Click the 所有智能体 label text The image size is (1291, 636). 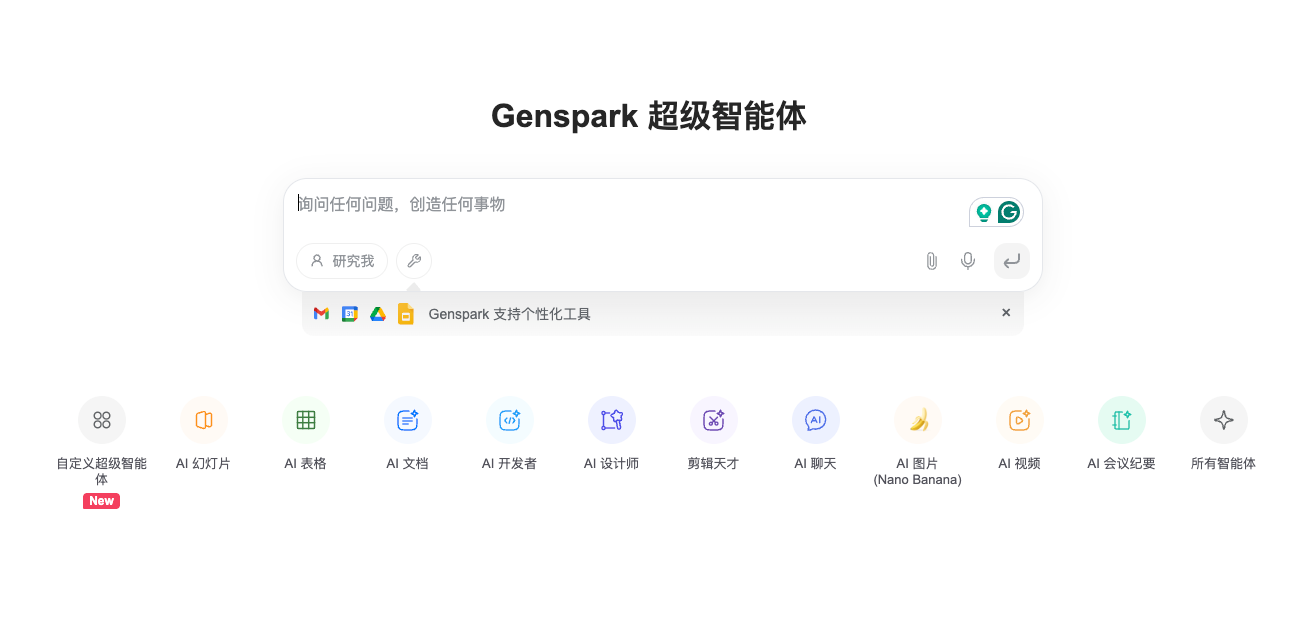pyautogui.click(x=1224, y=464)
